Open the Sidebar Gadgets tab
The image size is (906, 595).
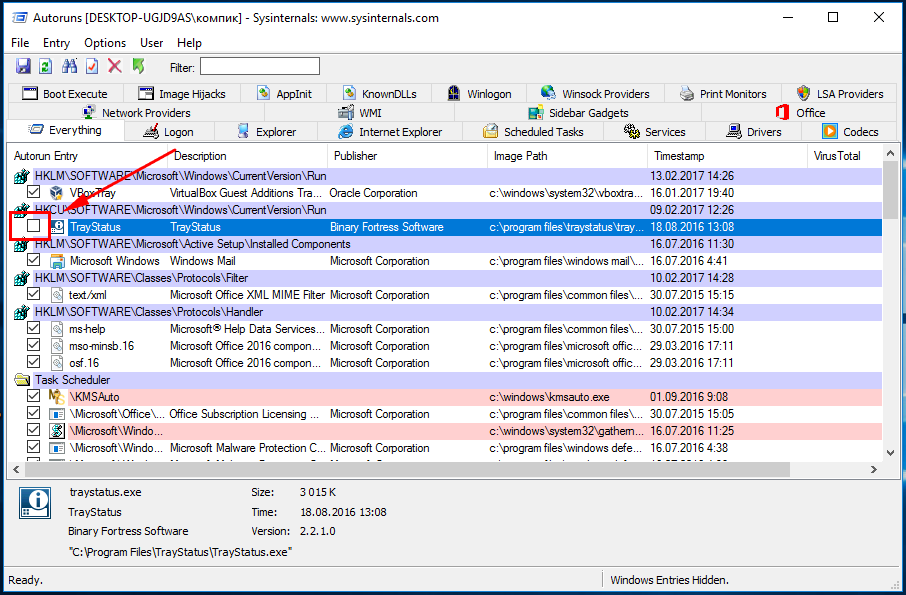pyautogui.click(x=578, y=113)
